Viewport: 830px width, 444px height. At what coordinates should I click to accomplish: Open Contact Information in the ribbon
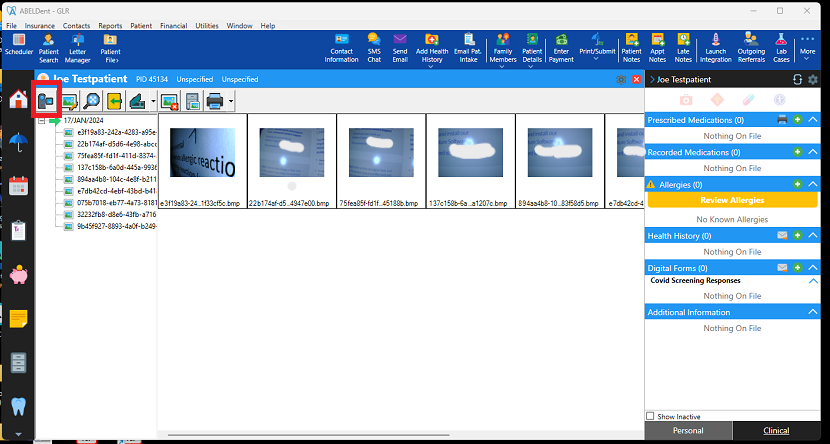(341, 48)
